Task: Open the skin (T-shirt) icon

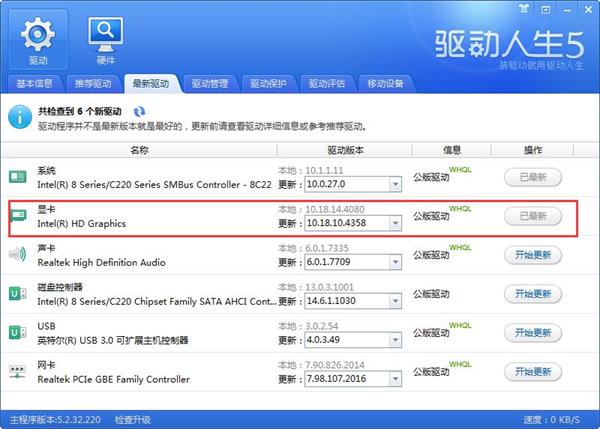Action: point(524,6)
